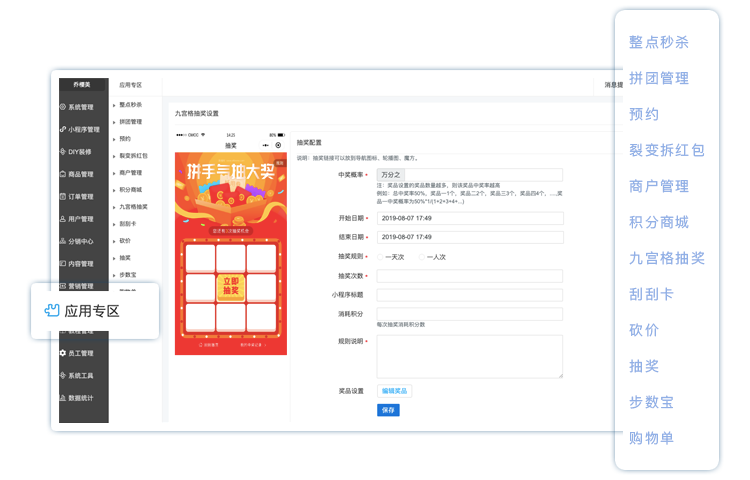Switch to the 应用专区 header tab
This screenshot has width=750, height=480.
[131, 85]
